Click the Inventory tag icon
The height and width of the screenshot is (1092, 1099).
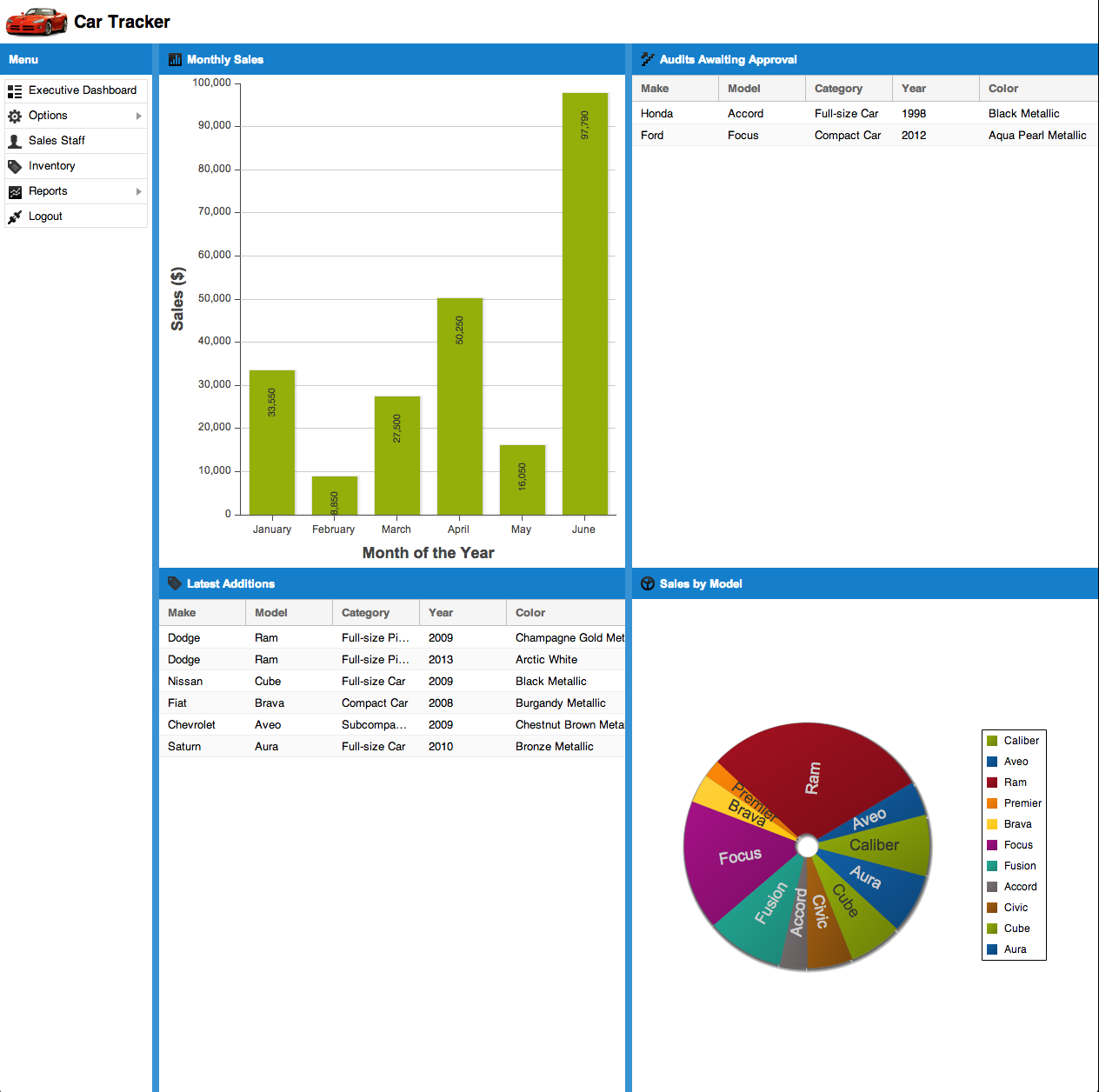[x=15, y=166]
